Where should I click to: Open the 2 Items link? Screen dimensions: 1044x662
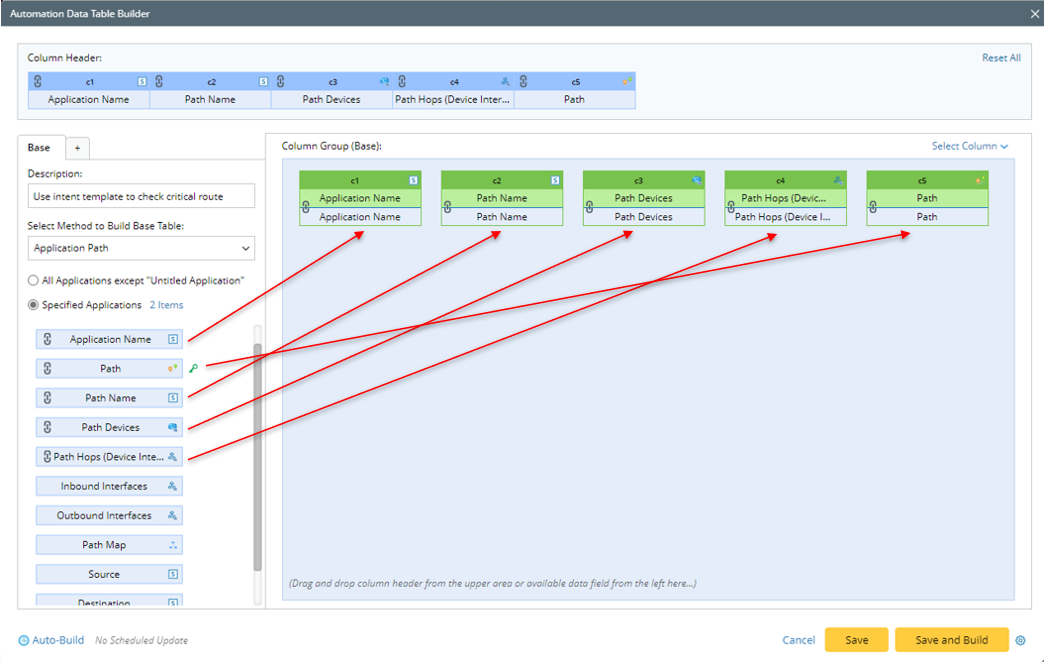pyautogui.click(x=166, y=305)
